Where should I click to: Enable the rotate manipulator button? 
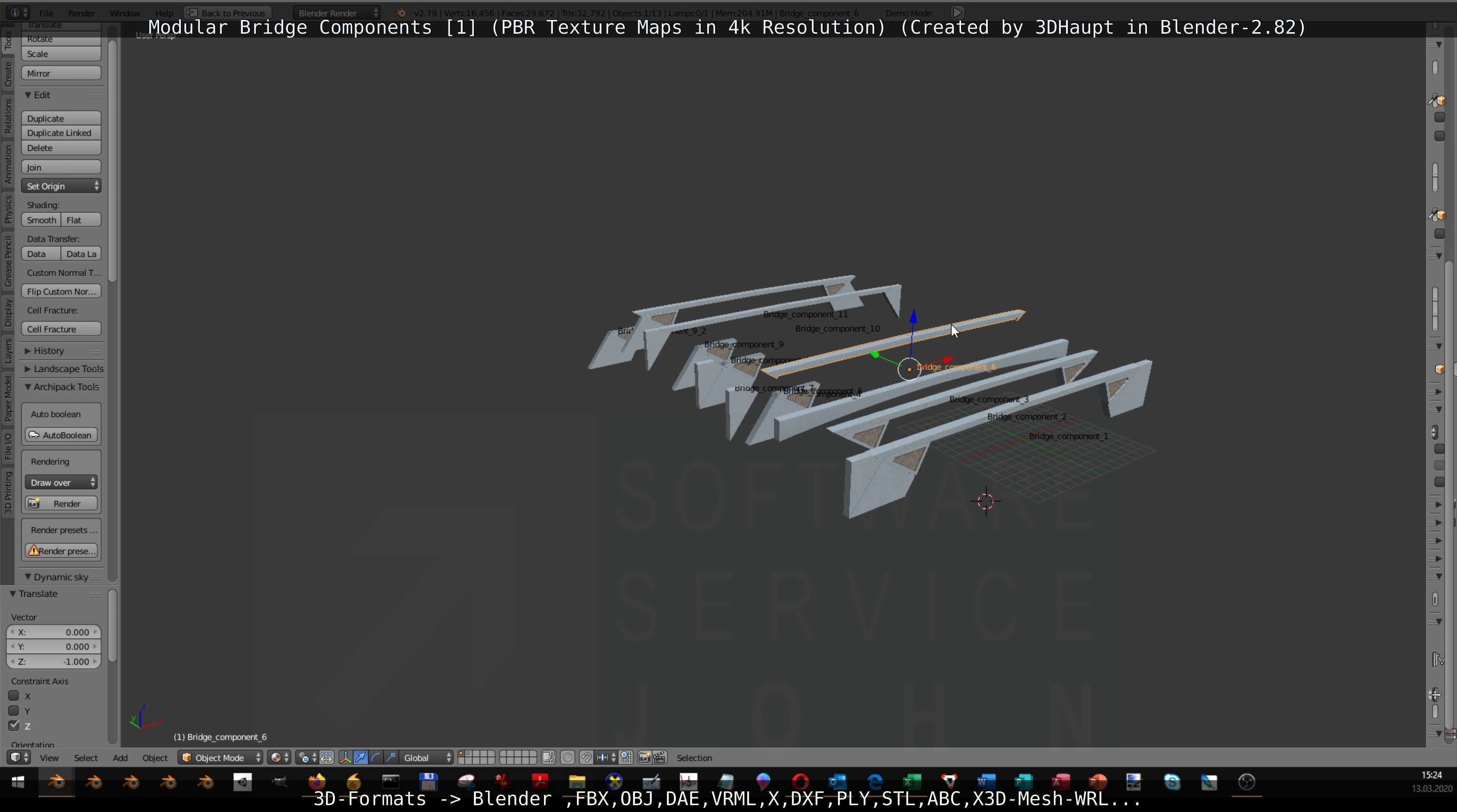point(375,758)
